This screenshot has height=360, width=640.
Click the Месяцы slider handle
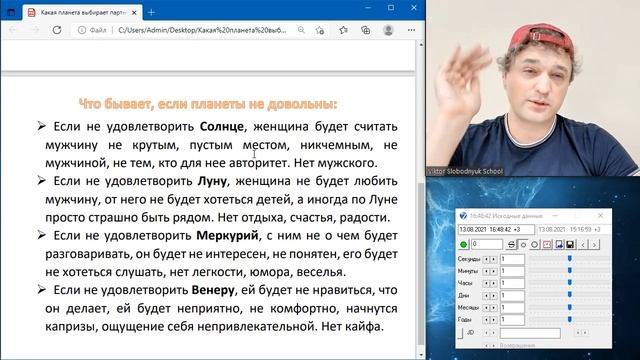570,307
